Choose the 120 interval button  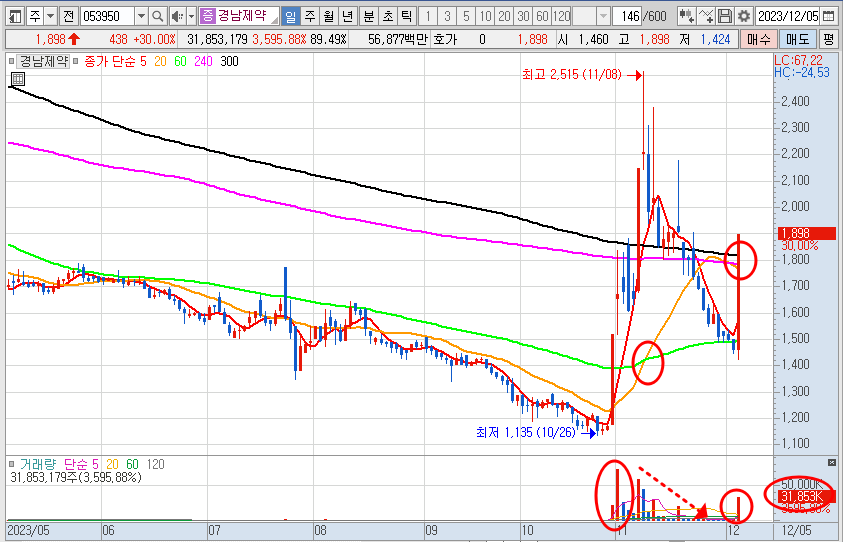click(562, 16)
